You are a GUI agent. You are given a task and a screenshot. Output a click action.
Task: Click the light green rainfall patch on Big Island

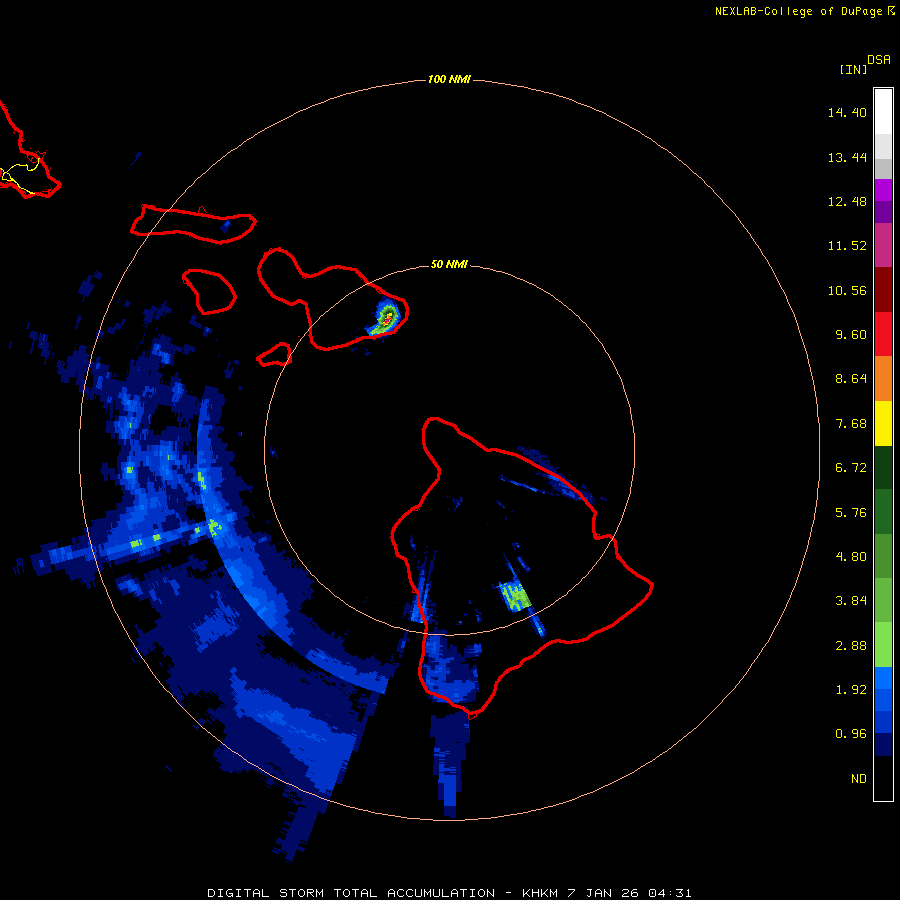coord(515,595)
